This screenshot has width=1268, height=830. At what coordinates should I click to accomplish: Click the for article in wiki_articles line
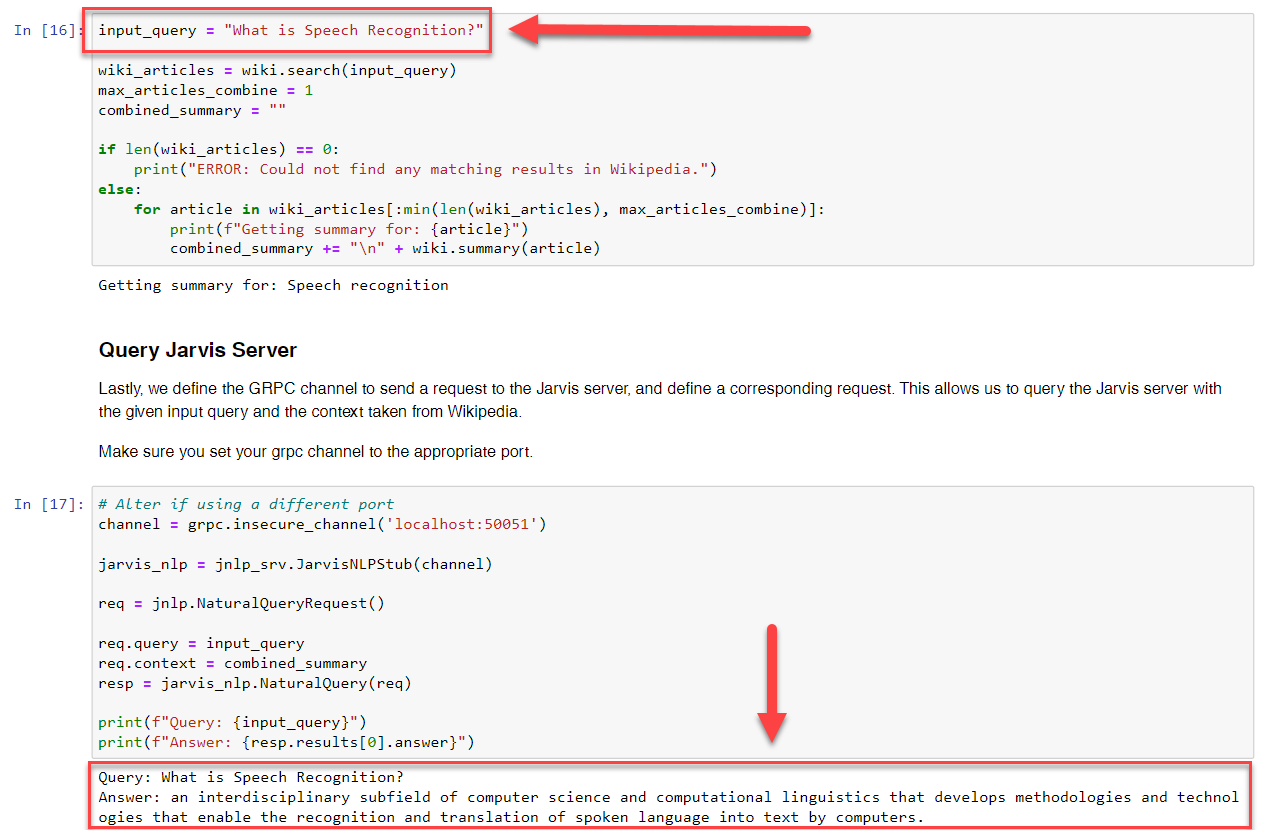[479, 209]
